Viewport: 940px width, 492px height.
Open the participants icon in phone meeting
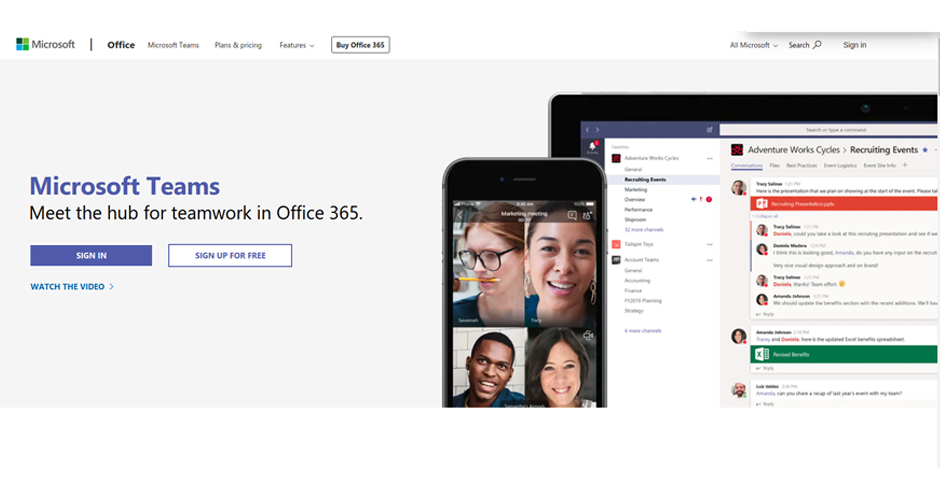pos(587,216)
